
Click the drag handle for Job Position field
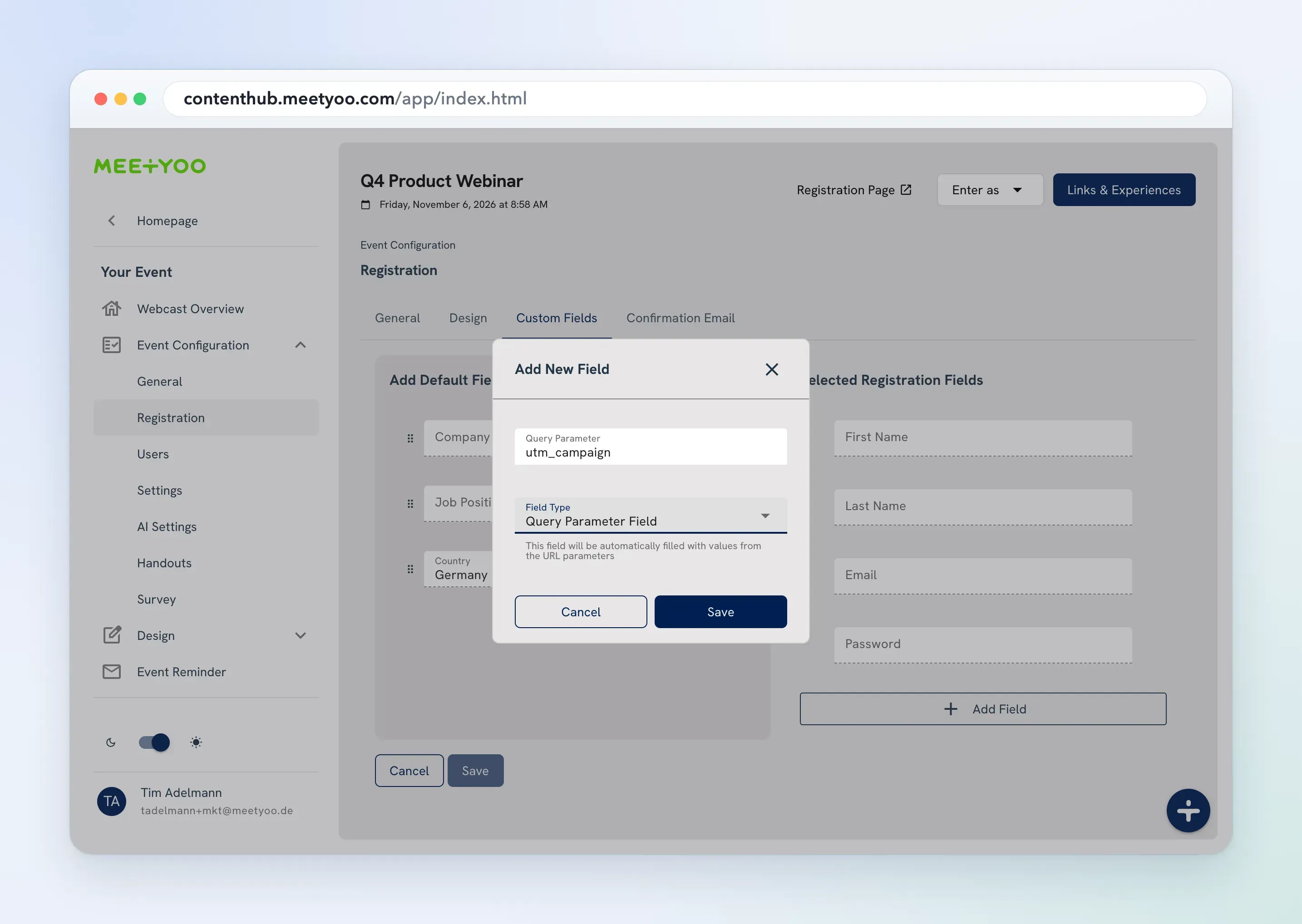(x=410, y=504)
